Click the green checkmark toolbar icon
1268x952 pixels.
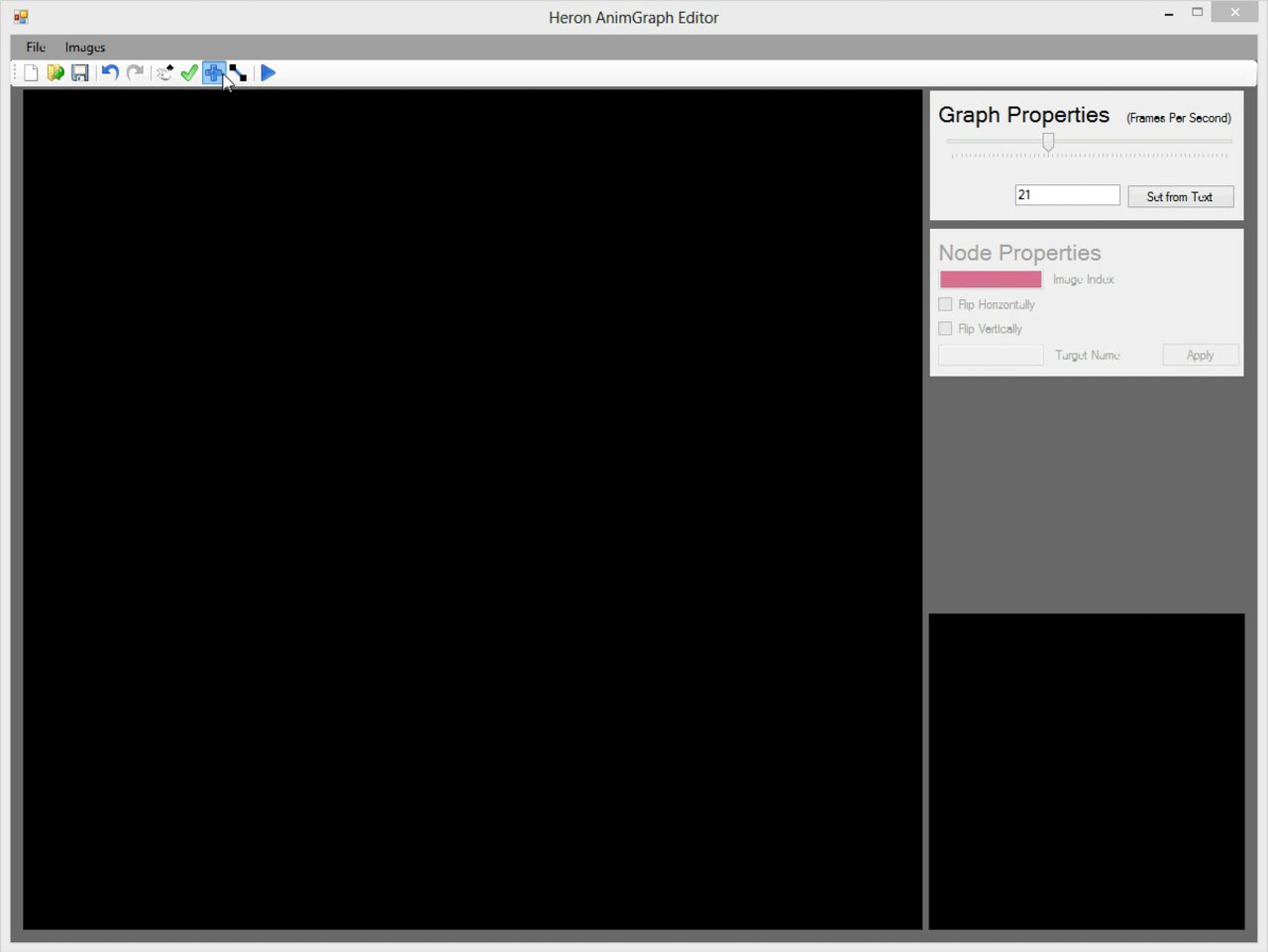189,73
